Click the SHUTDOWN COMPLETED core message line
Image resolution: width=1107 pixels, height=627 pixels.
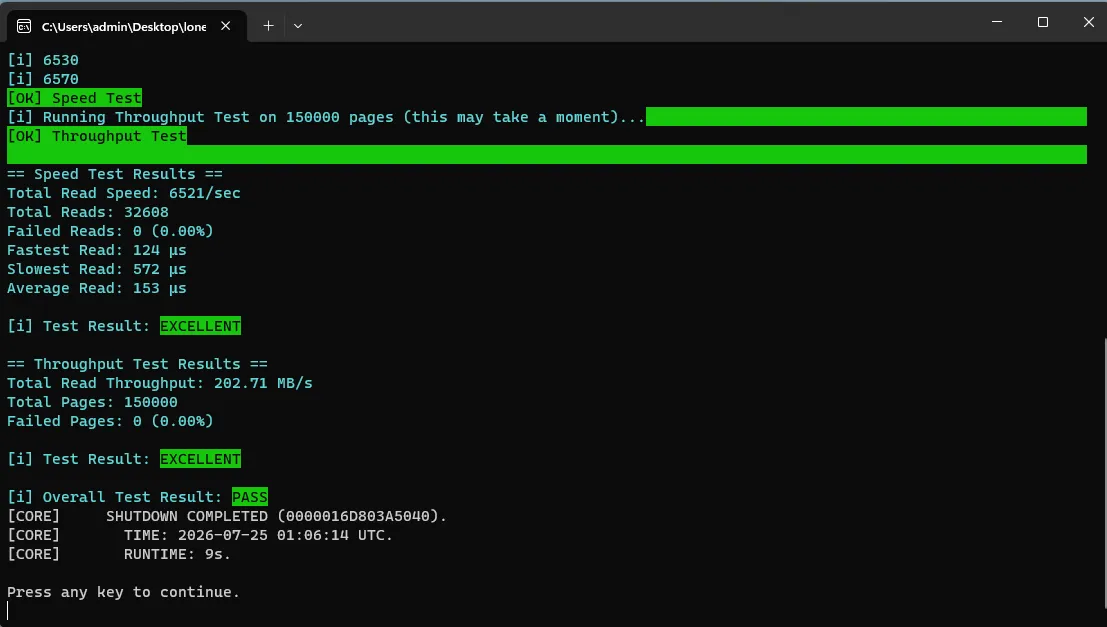click(227, 515)
